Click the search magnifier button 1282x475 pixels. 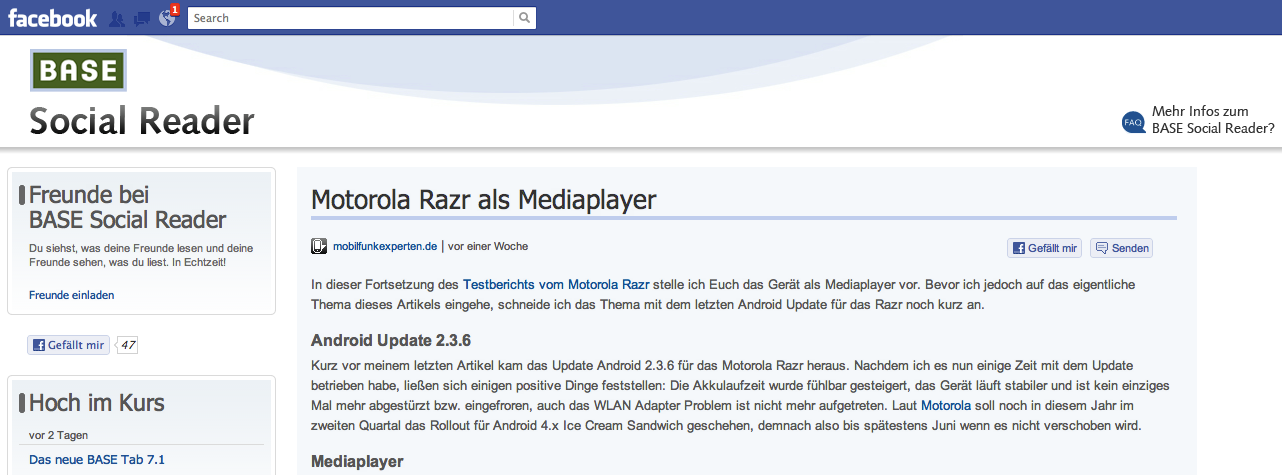[525, 18]
